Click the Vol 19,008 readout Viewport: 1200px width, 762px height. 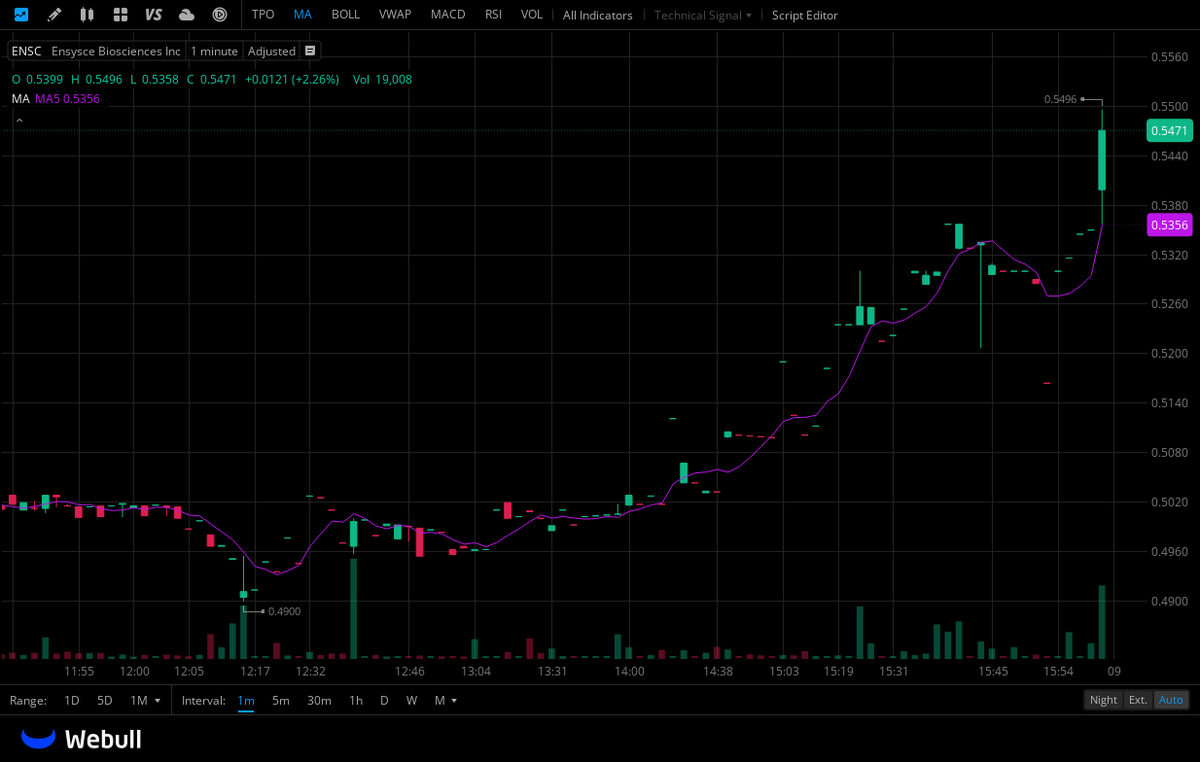pyautogui.click(x=382, y=79)
